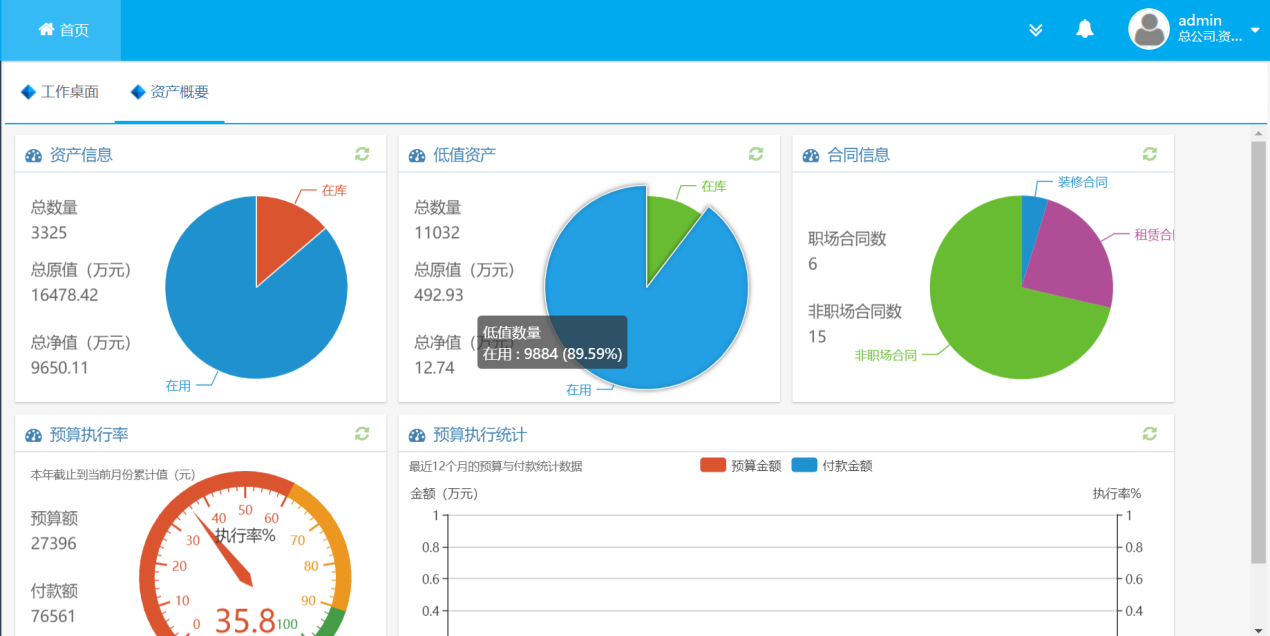
Task: Click the dashboard icon beside 资产信息
Action: point(34,155)
